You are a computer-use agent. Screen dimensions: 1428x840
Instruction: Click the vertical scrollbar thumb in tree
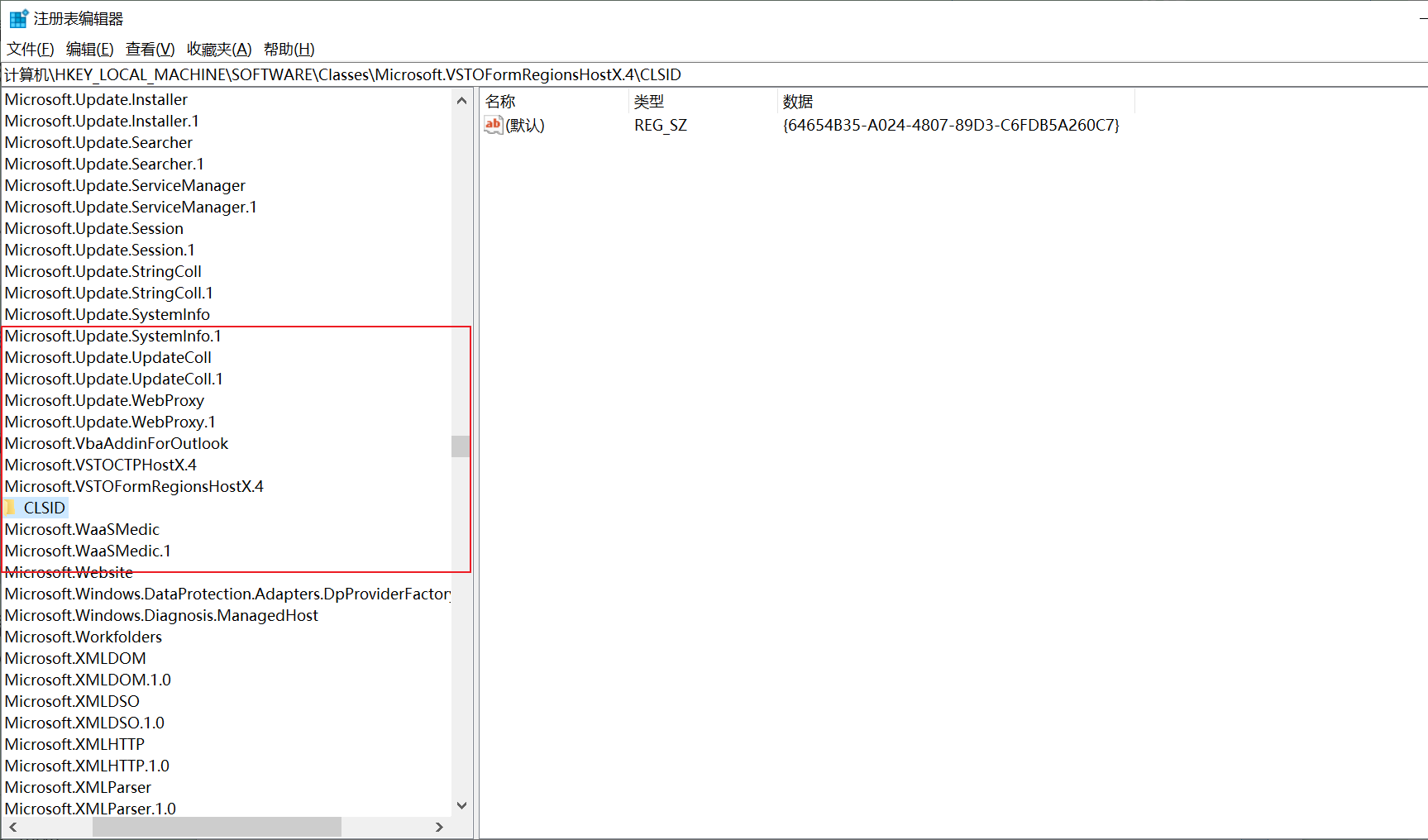tap(461, 446)
